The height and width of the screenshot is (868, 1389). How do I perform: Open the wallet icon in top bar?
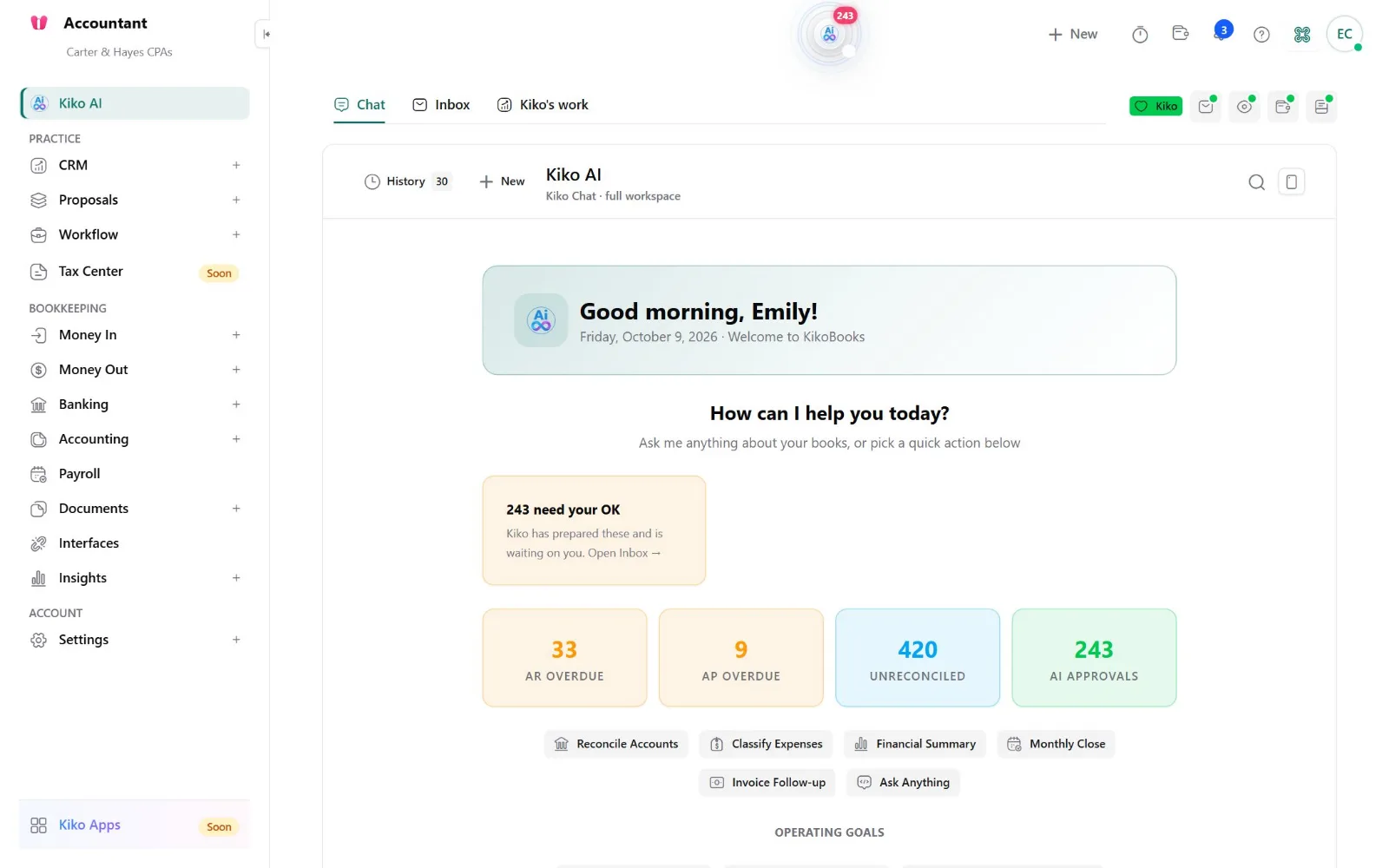tap(1180, 34)
